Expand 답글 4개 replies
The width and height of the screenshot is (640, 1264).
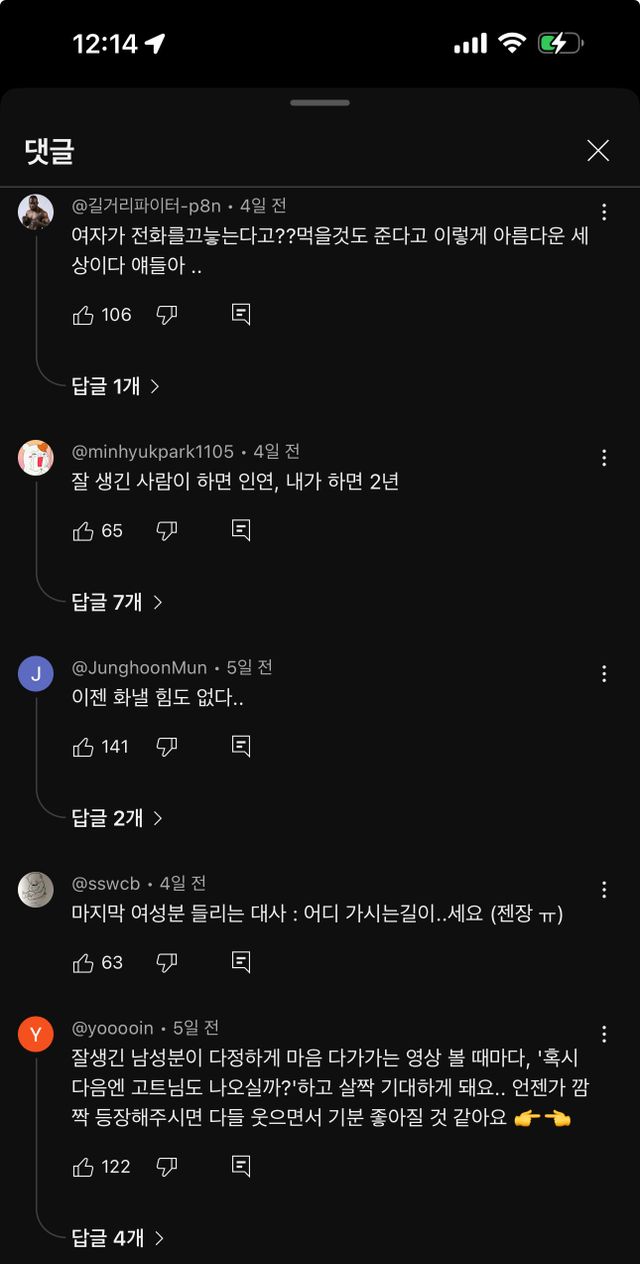[x=116, y=1238]
